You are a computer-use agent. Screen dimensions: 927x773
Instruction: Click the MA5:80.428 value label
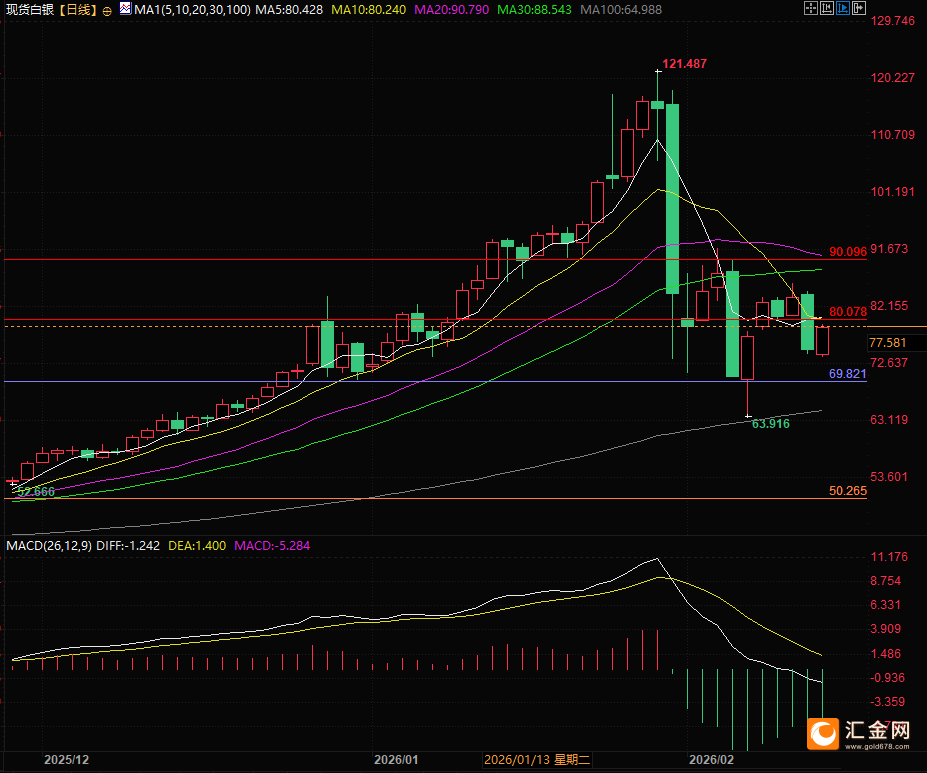(289, 9)
